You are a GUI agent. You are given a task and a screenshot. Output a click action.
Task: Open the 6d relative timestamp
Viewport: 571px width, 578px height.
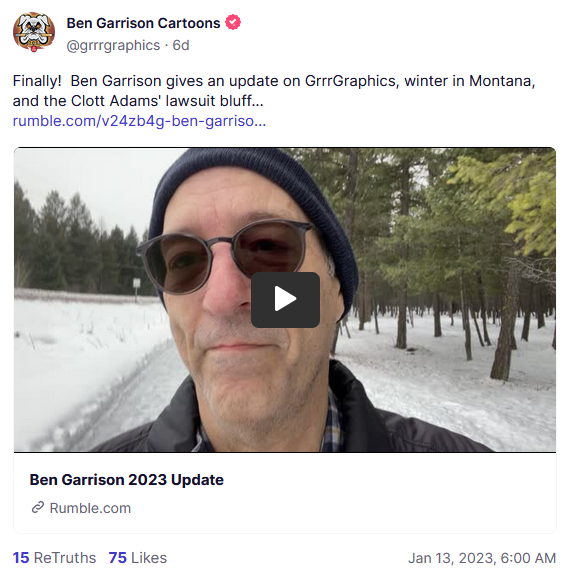(181, 45)
